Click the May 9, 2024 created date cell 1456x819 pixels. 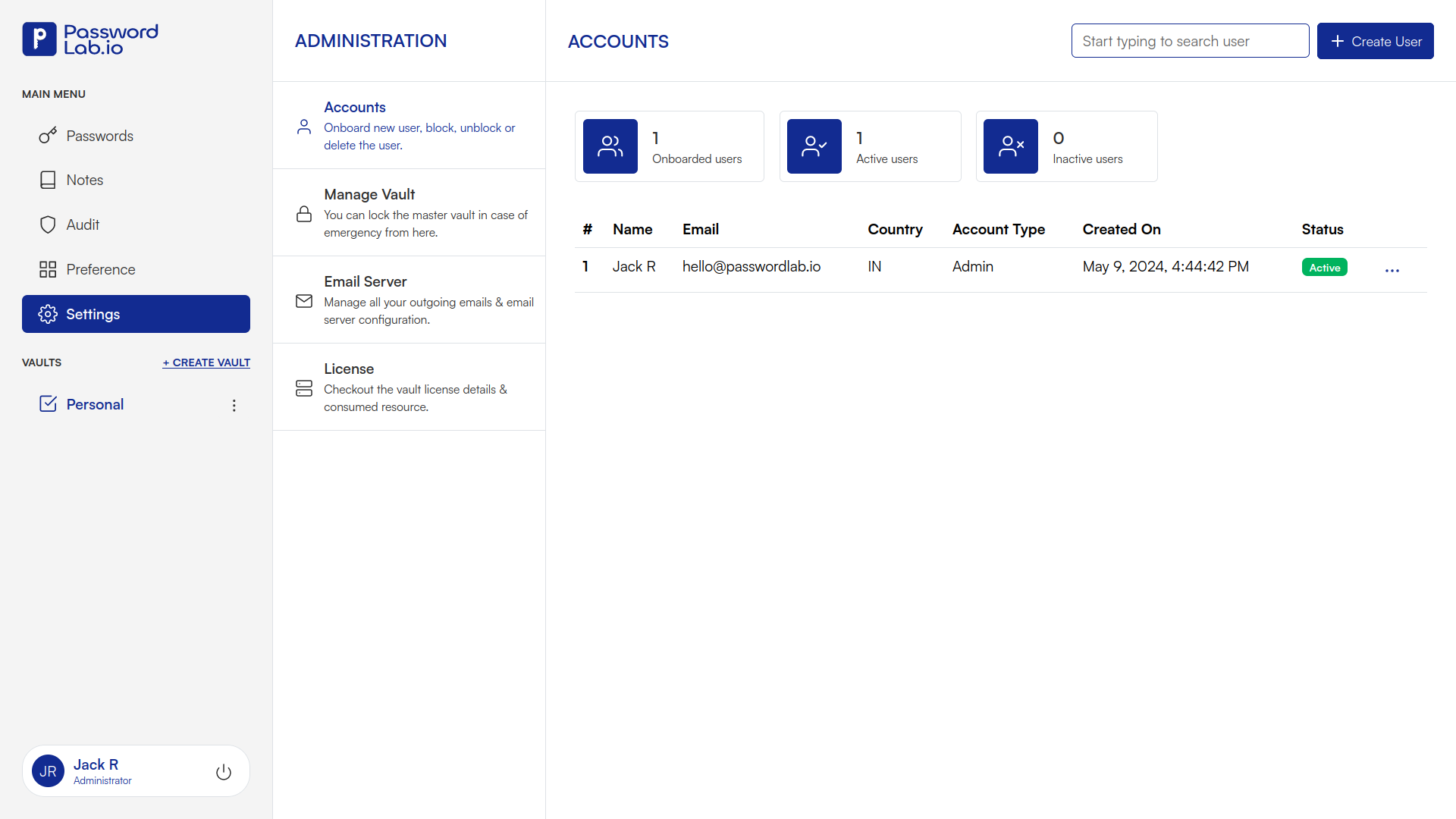1165,266
